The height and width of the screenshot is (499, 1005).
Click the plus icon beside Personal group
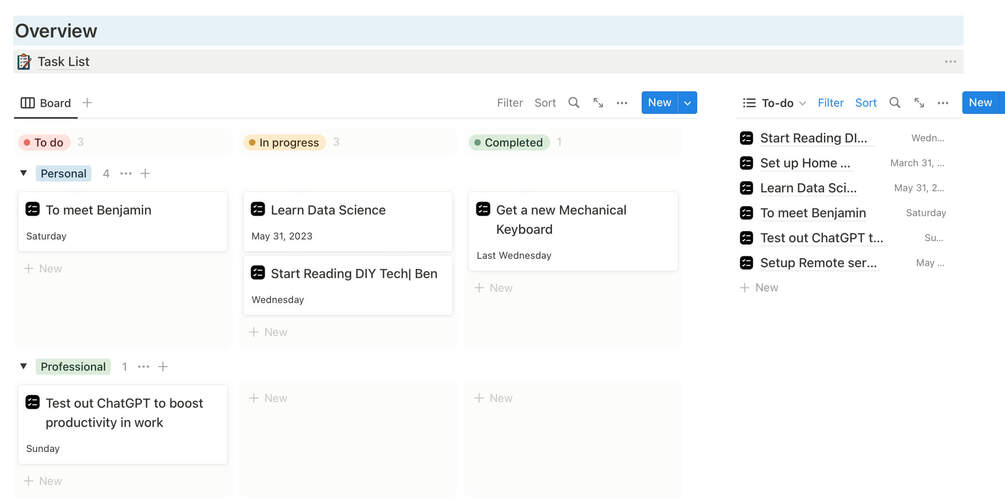pyautogui.click(x=145, y=174)
